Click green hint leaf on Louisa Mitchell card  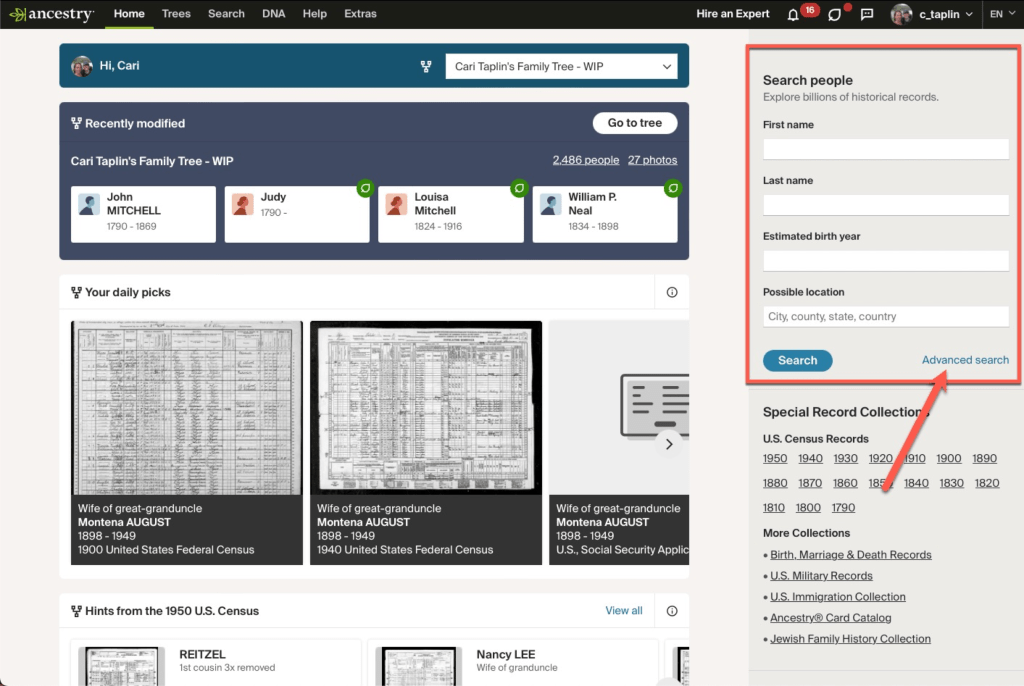519,188
